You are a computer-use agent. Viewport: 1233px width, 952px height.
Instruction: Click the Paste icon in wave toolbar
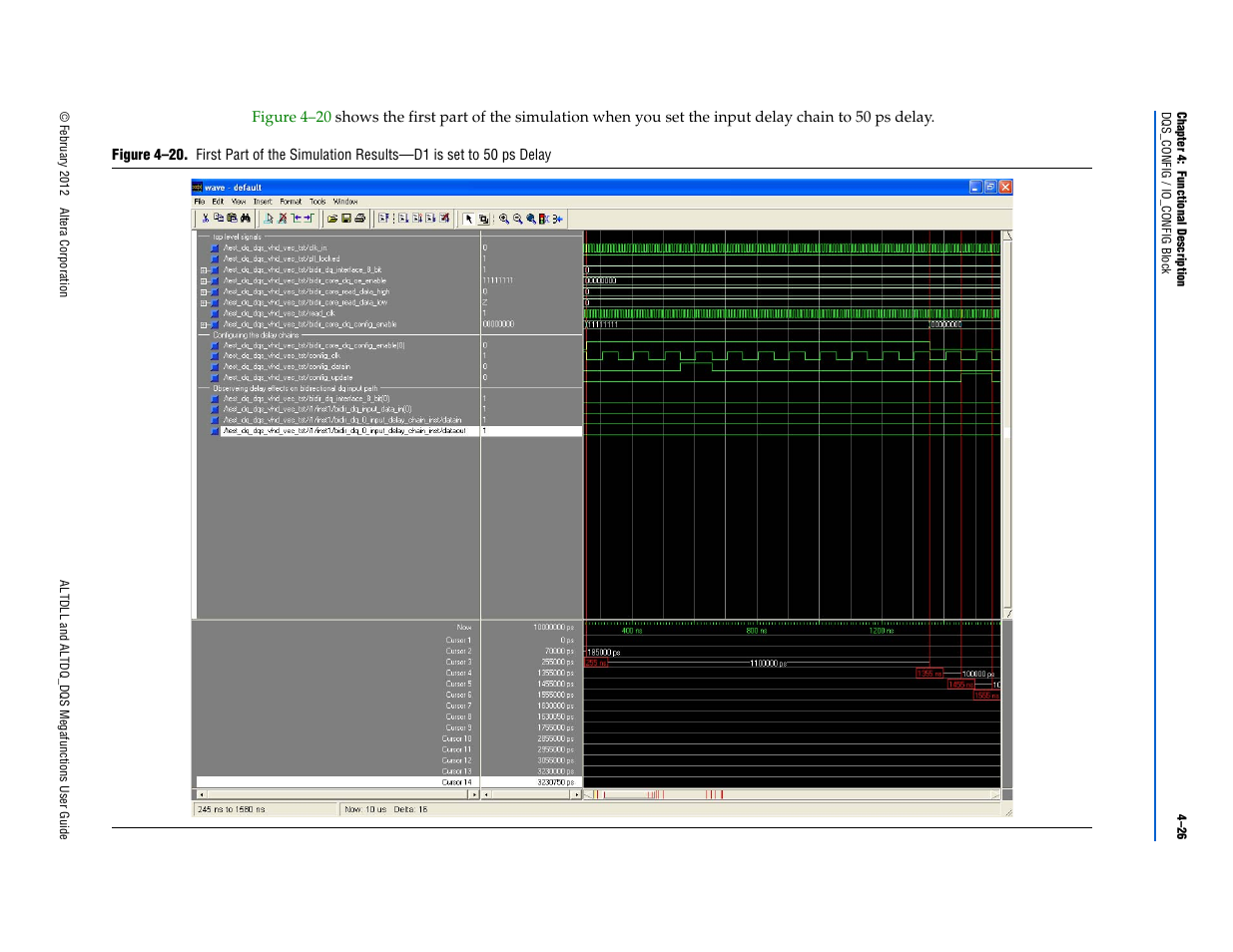tap(232, 218)
